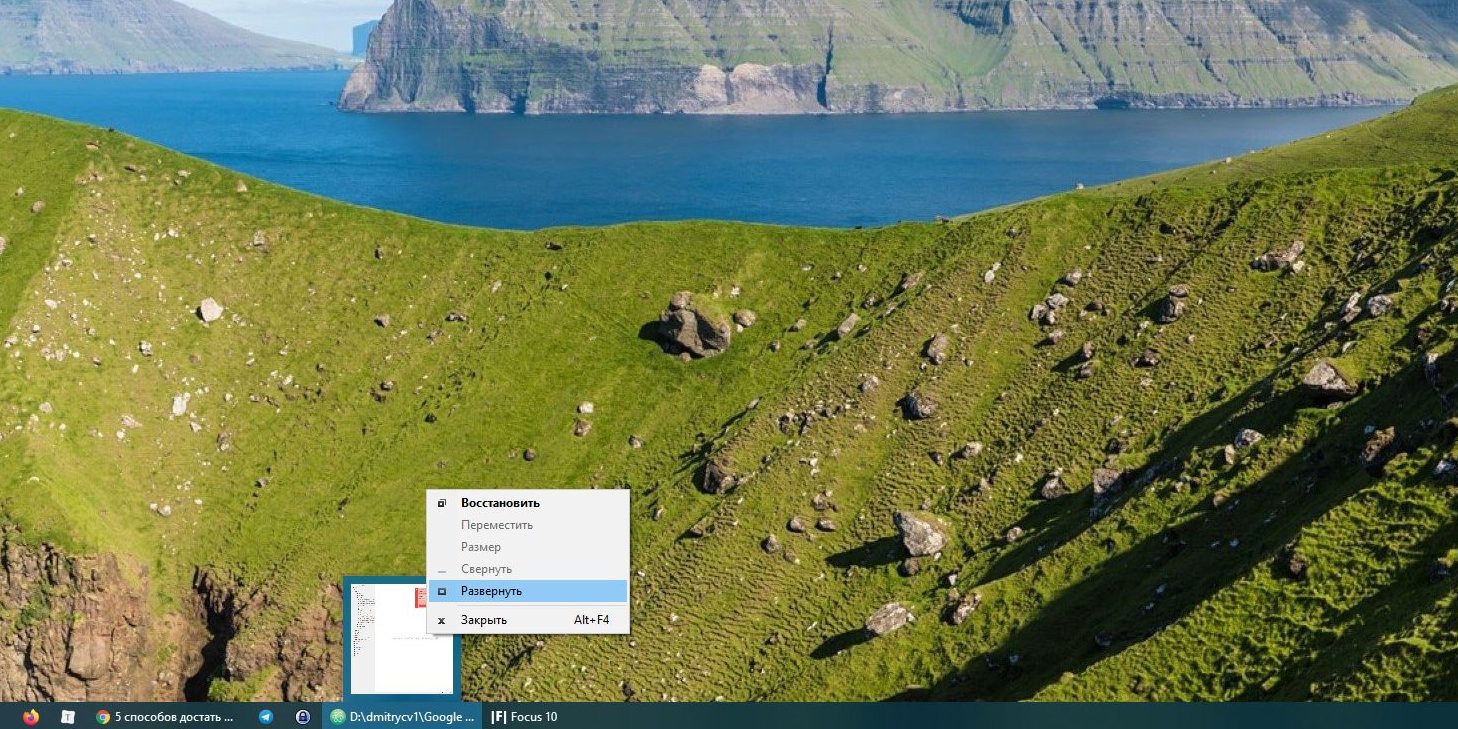
Task: Select Восстановить in the context menu
Action: 500,503
